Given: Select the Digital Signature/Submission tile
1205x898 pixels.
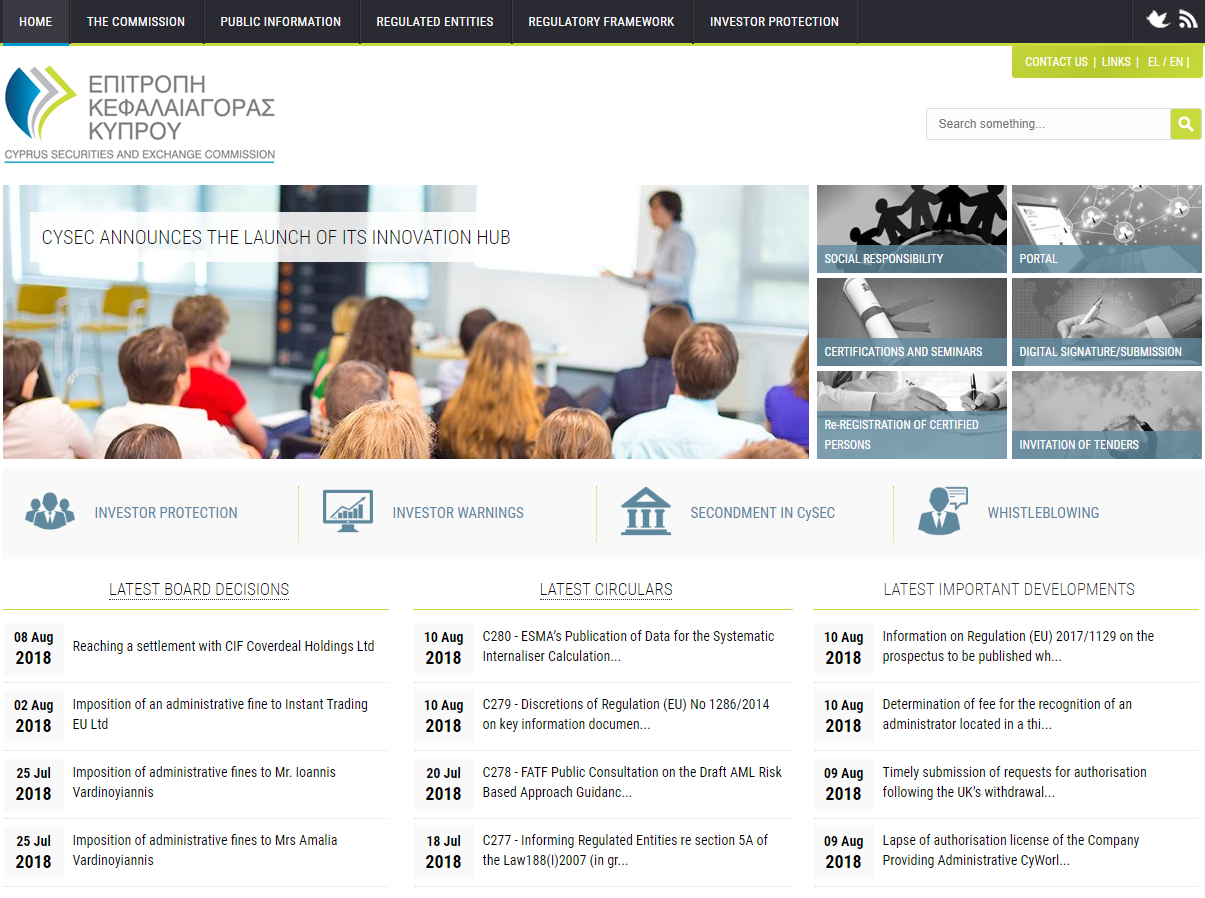Looking at the screenshot, I should 1106,322.
